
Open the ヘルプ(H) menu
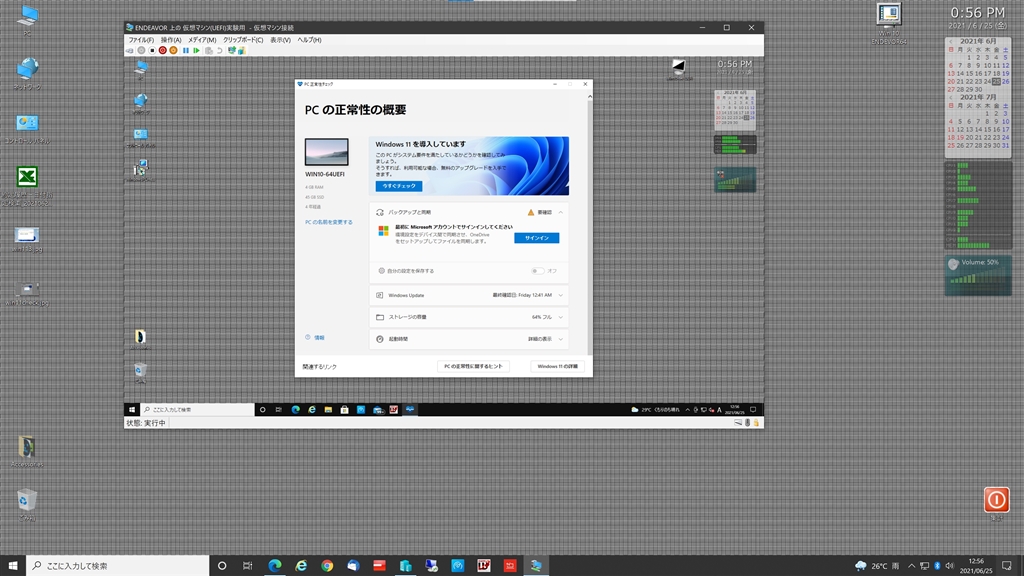tap(310, 40)
